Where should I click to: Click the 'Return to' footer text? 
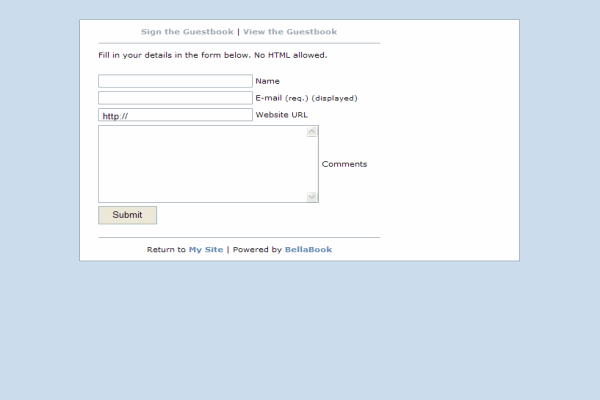[166, 250]
